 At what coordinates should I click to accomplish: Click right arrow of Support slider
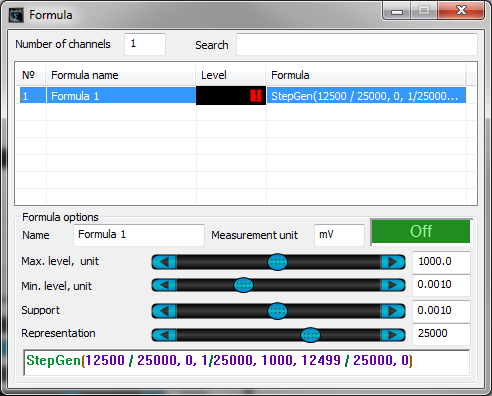pyautogui.click(x=393, y=311)
